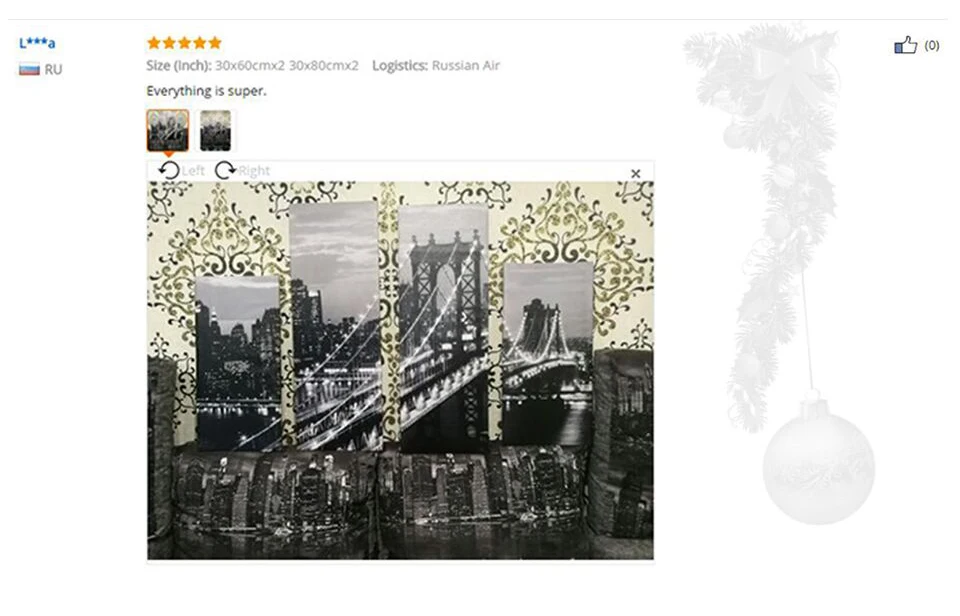Viewport: 960px width, 616px height.
Task: Click the first orange rating star
Action: point(154,42)
